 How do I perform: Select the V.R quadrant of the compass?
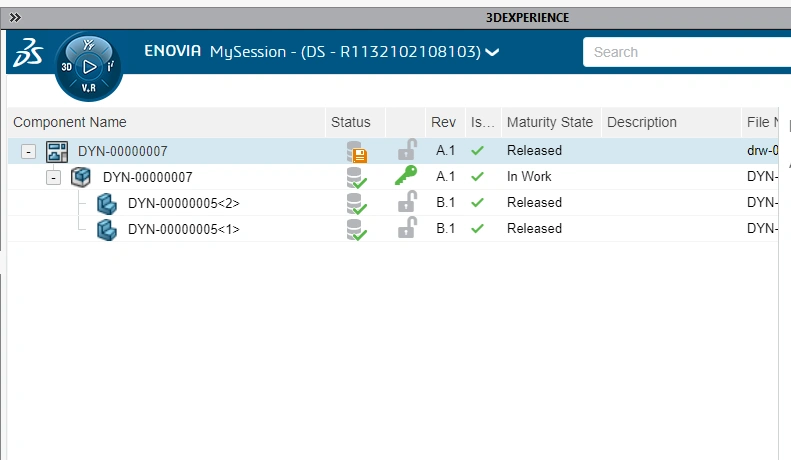[89, 88]
